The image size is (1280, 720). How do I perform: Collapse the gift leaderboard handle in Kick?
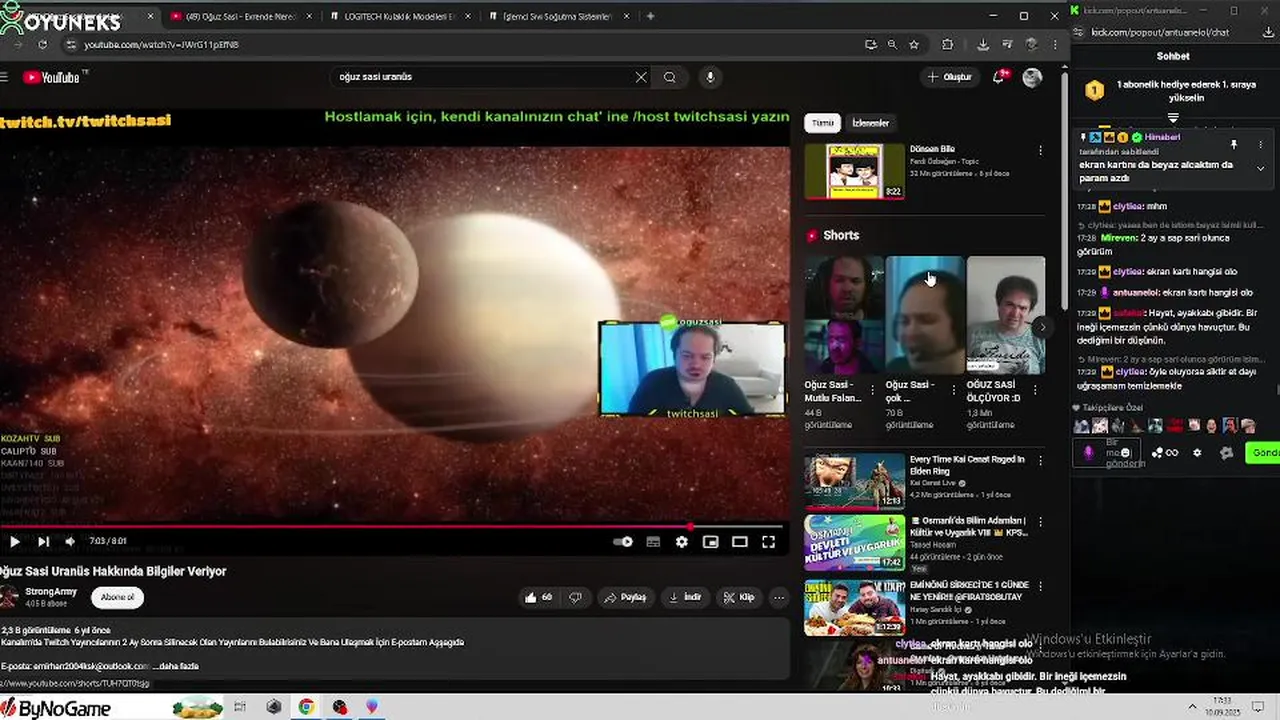[1173, 118]
